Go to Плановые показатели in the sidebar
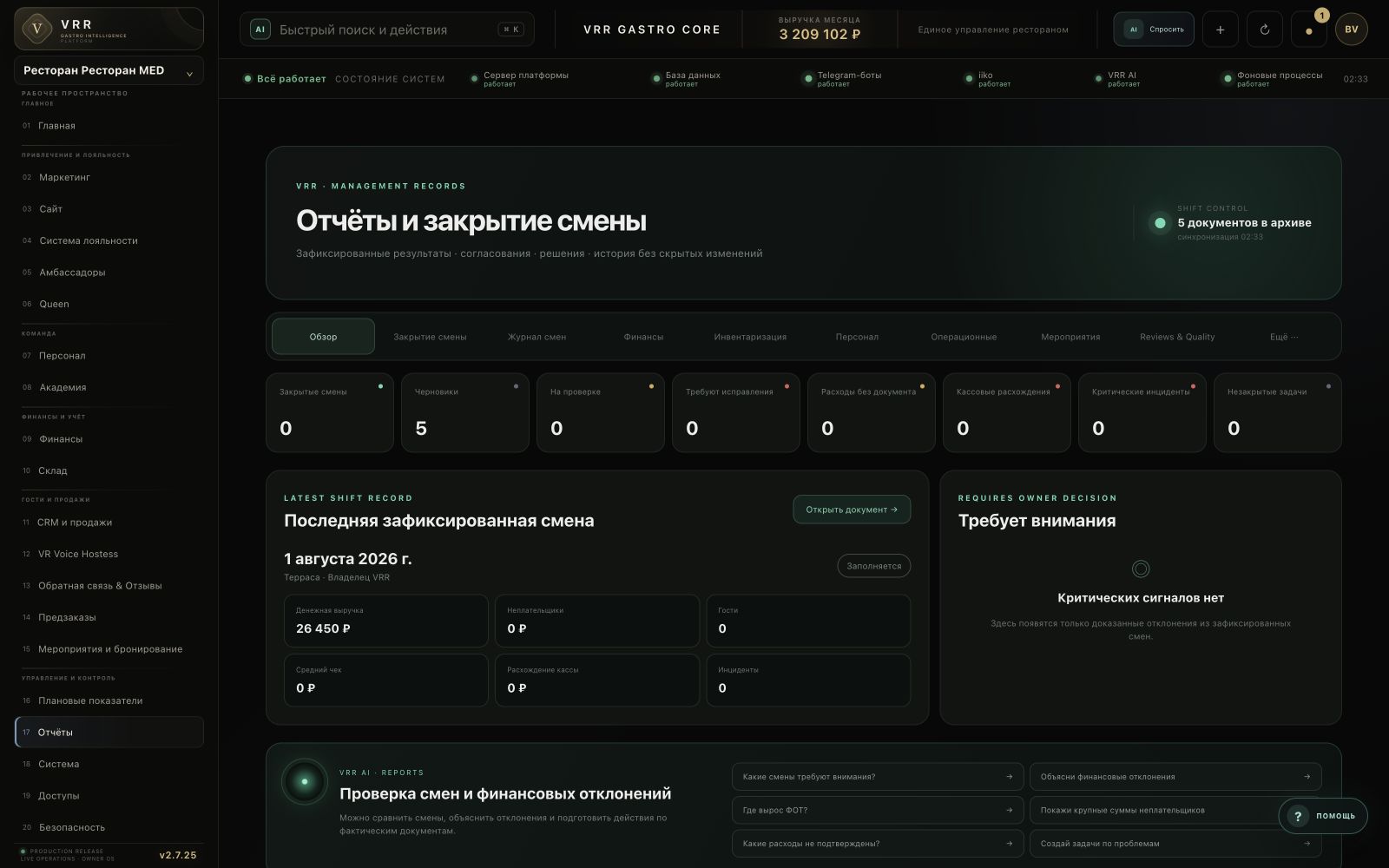 tap(109, 700)
